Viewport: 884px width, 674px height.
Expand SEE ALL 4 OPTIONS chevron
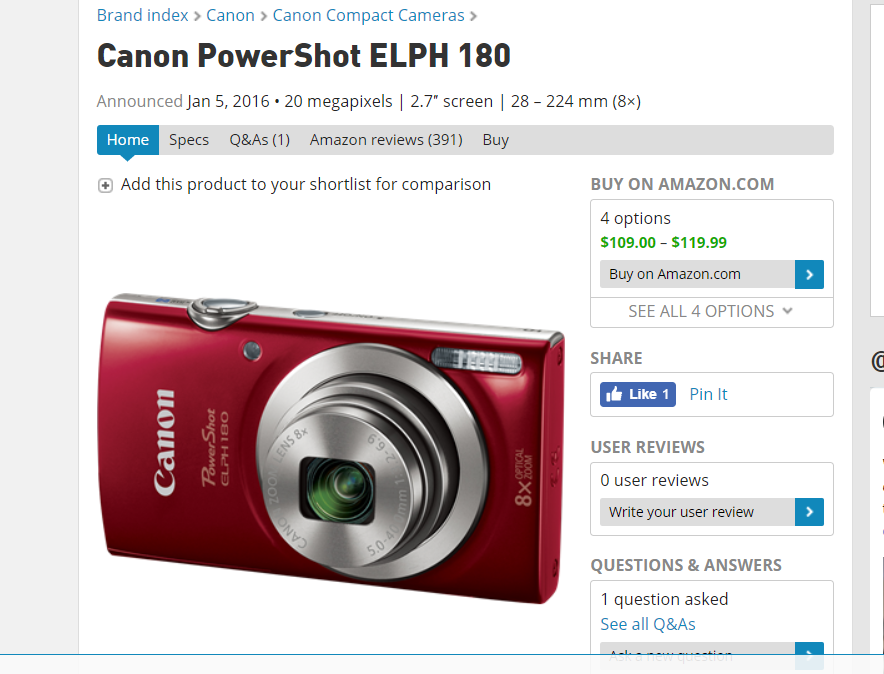tap(788, 311)
